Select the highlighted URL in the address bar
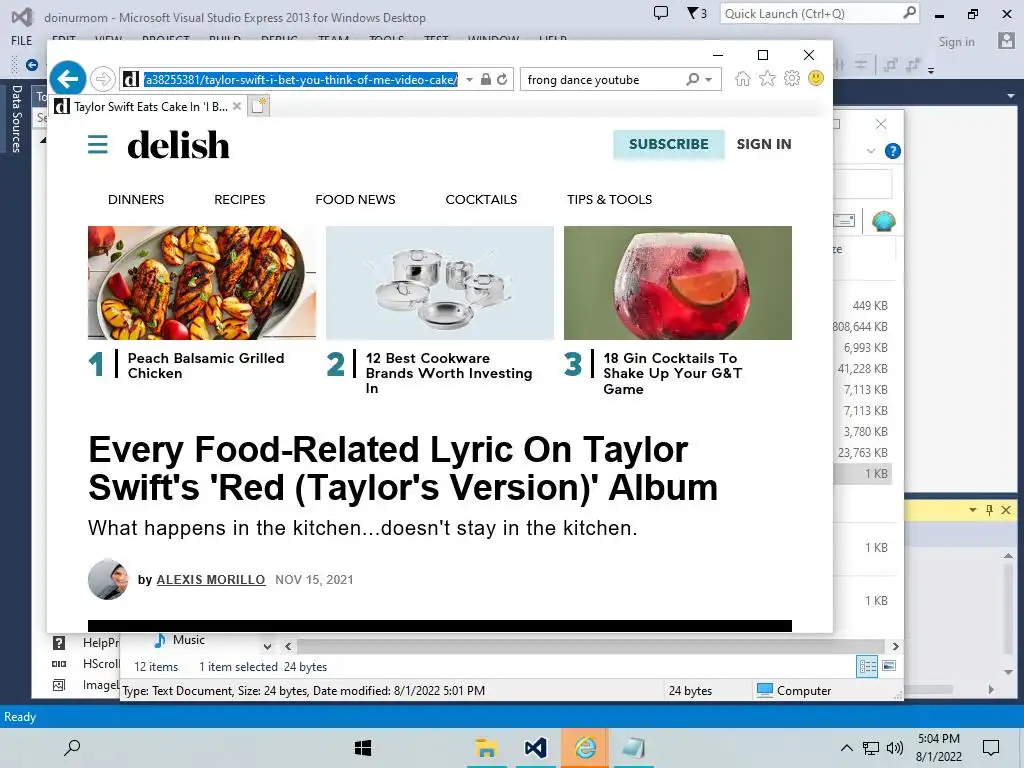This screenshot has width=1024, height=768. click(x=300, y=80)
